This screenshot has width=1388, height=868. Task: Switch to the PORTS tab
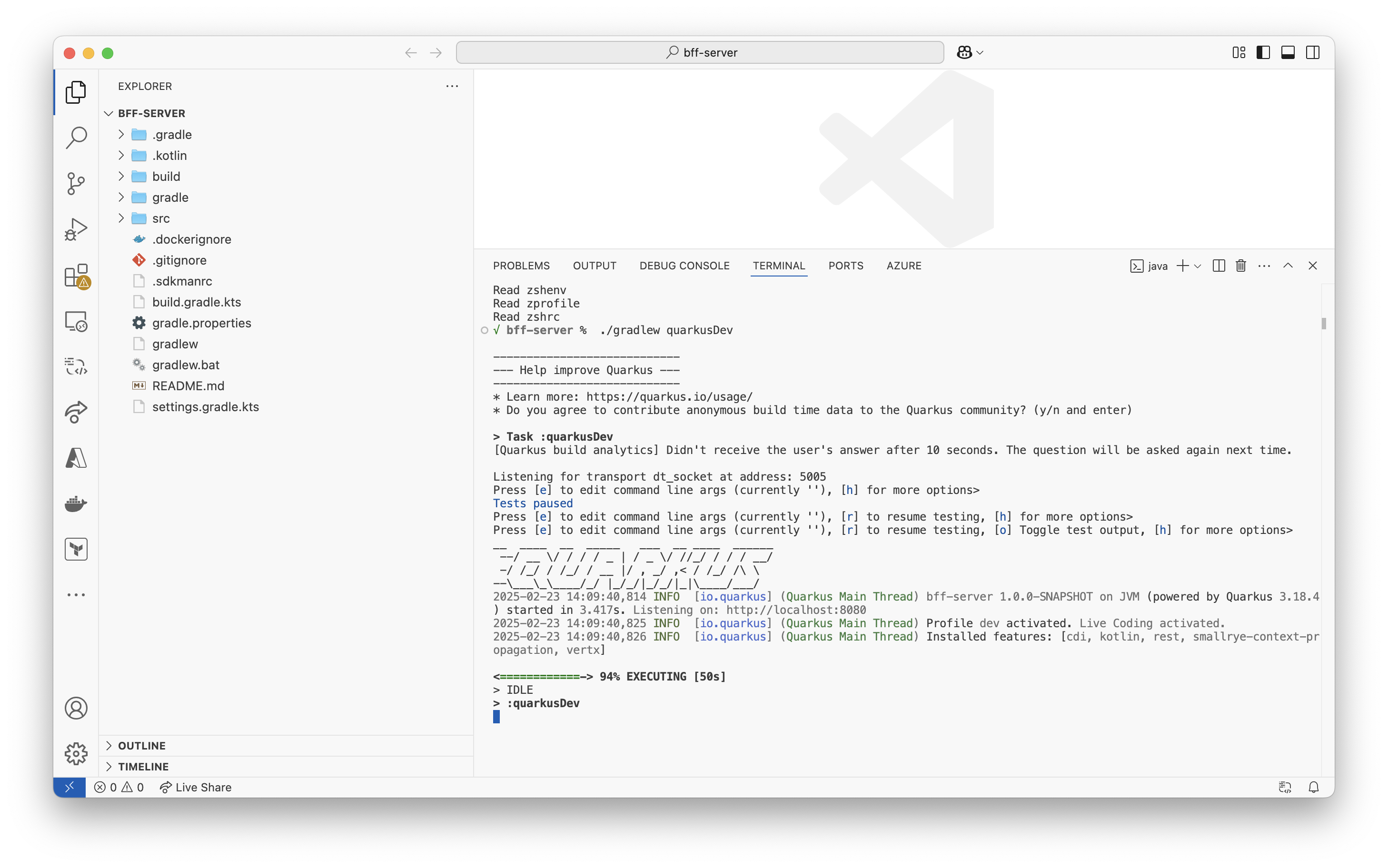coord(845,265)
